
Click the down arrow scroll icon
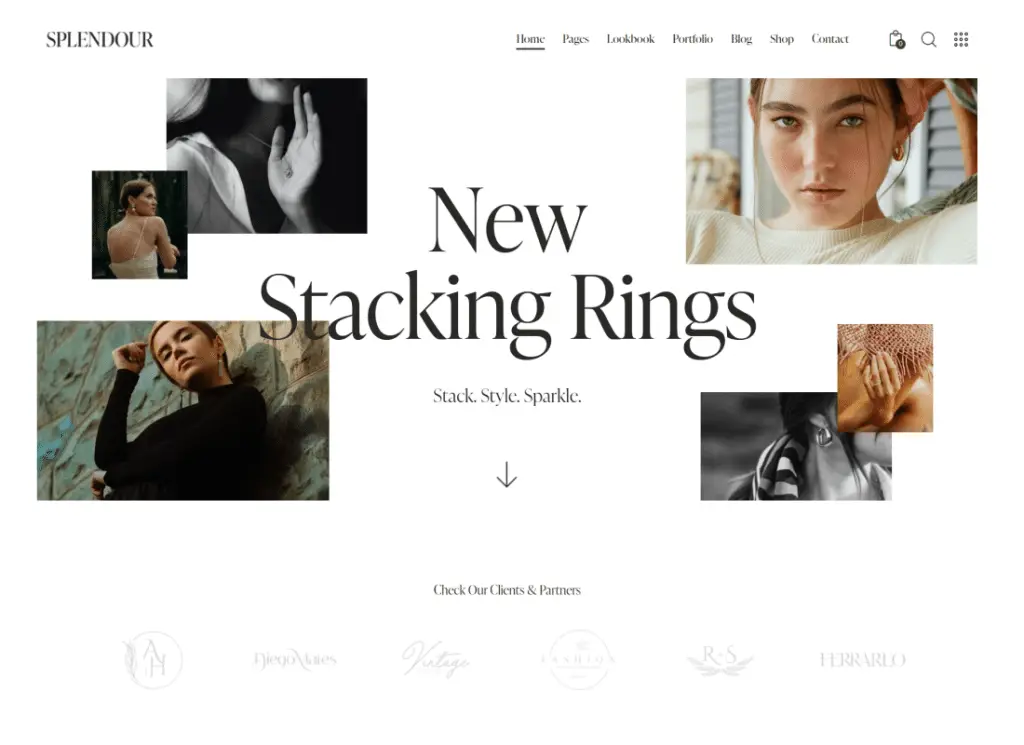(507, 475)
